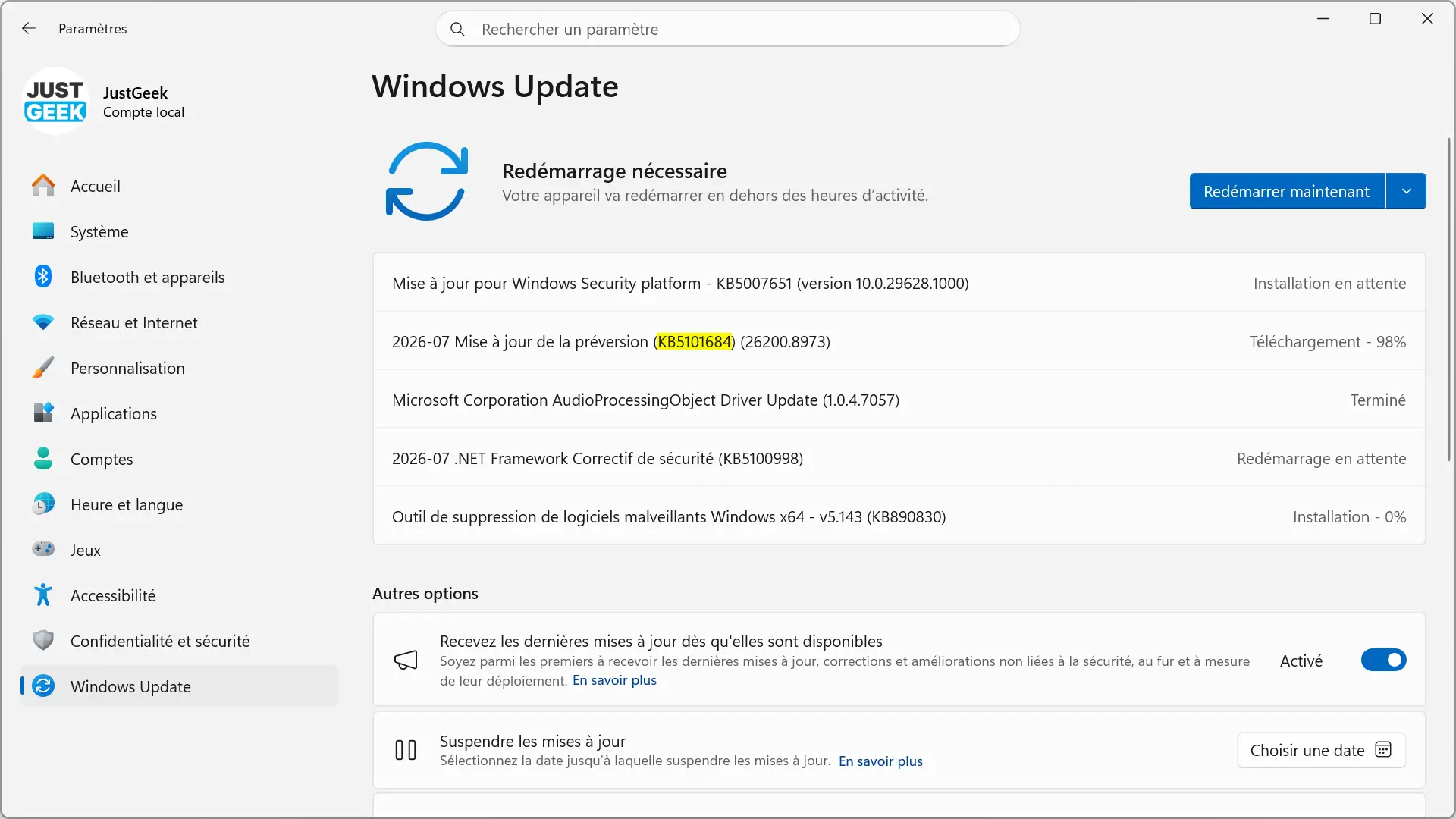Click the KB890830 malware removal tool row

point(899,516)
